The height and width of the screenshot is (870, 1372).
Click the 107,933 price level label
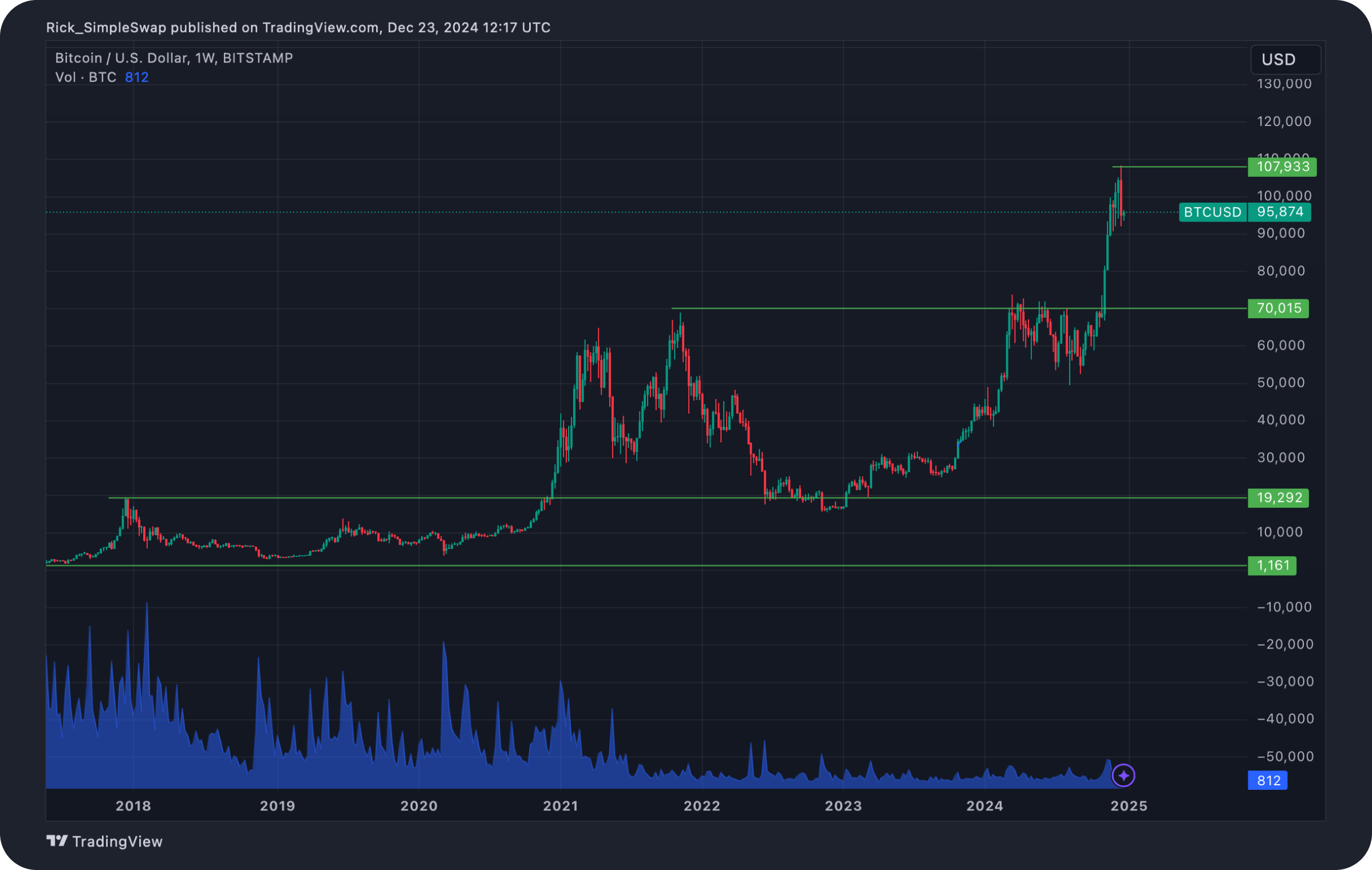[1282, 167]
